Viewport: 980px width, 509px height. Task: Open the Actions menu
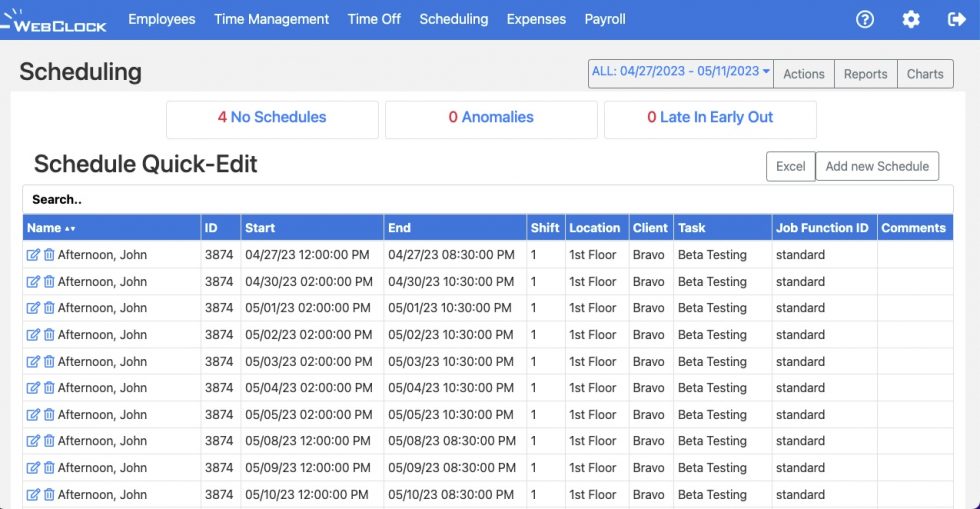pos(804,74)
